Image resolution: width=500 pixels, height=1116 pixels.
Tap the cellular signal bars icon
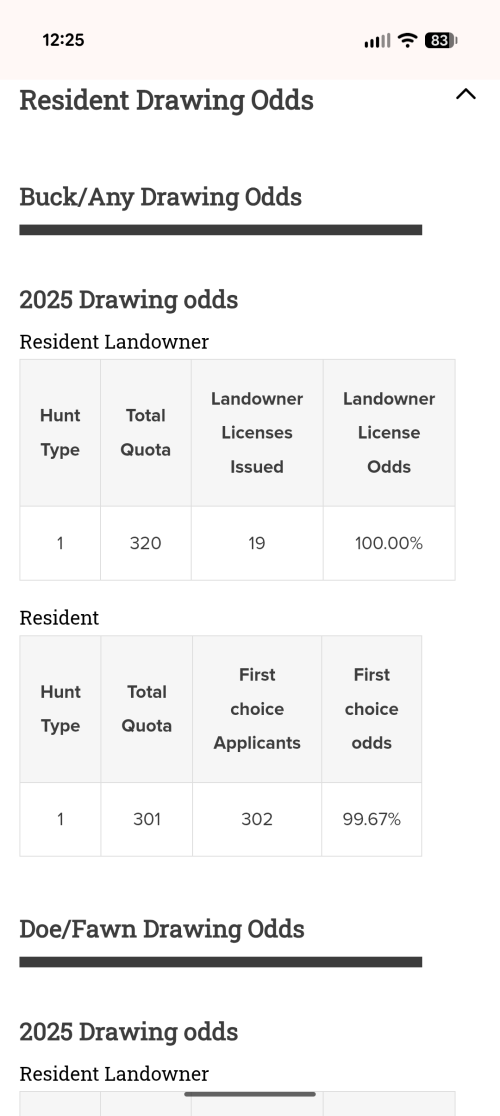click(377, 41)
